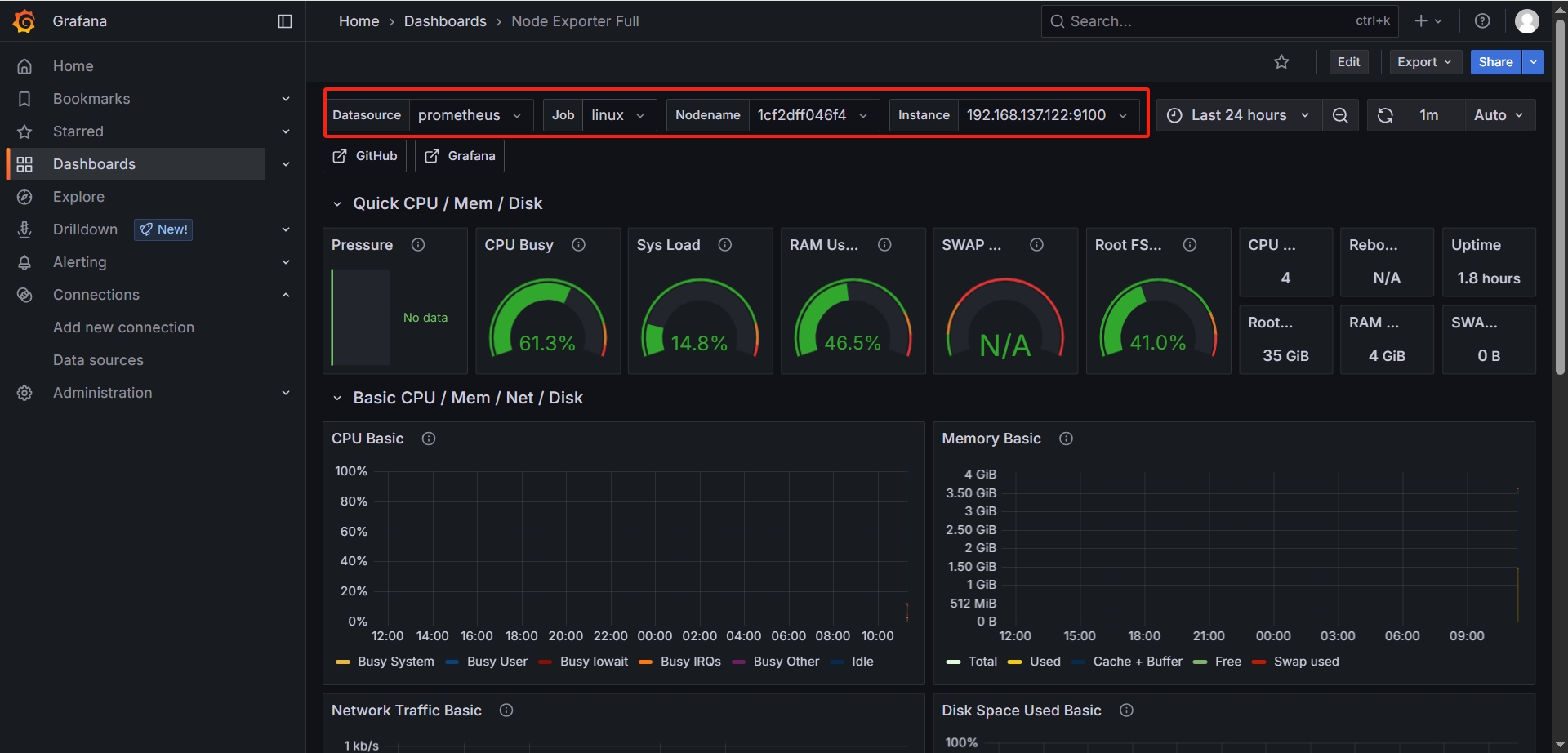1568x753 pixels.
Task: Open the GitHub link
Action: [365, 156]
